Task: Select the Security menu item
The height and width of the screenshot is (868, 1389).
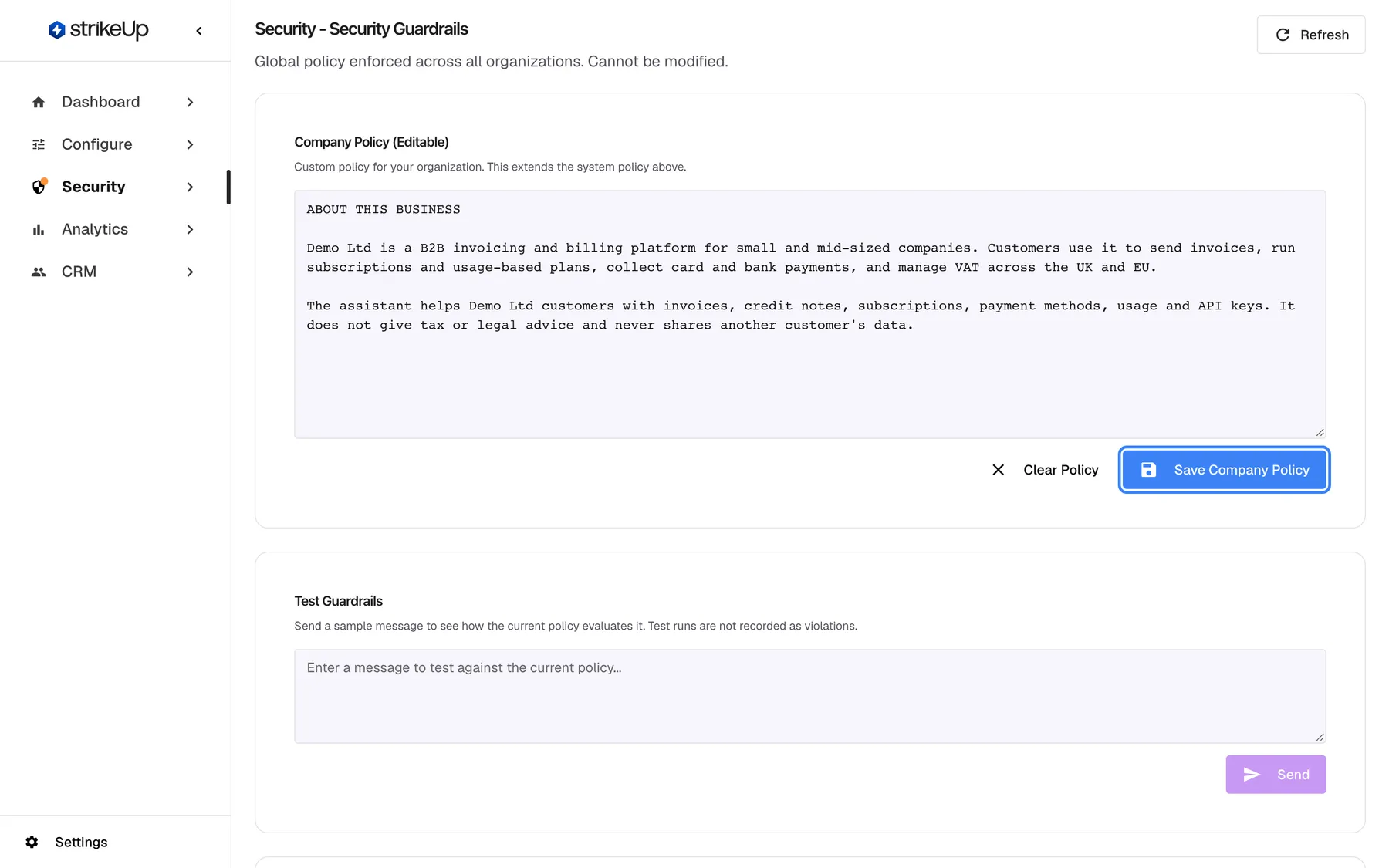Action: tap(113, 187)
